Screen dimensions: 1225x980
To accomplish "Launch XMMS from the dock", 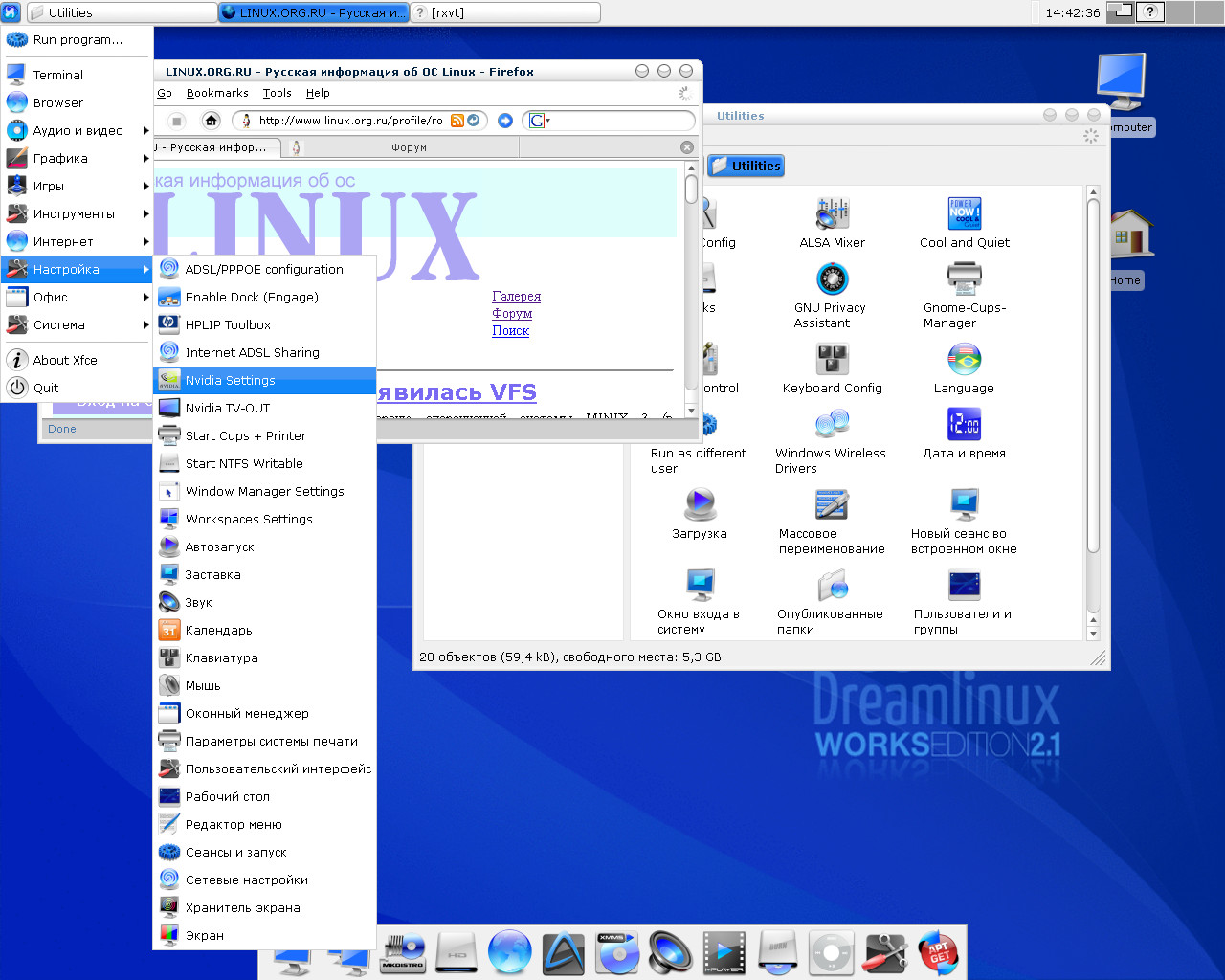I will tap(617, 952).
